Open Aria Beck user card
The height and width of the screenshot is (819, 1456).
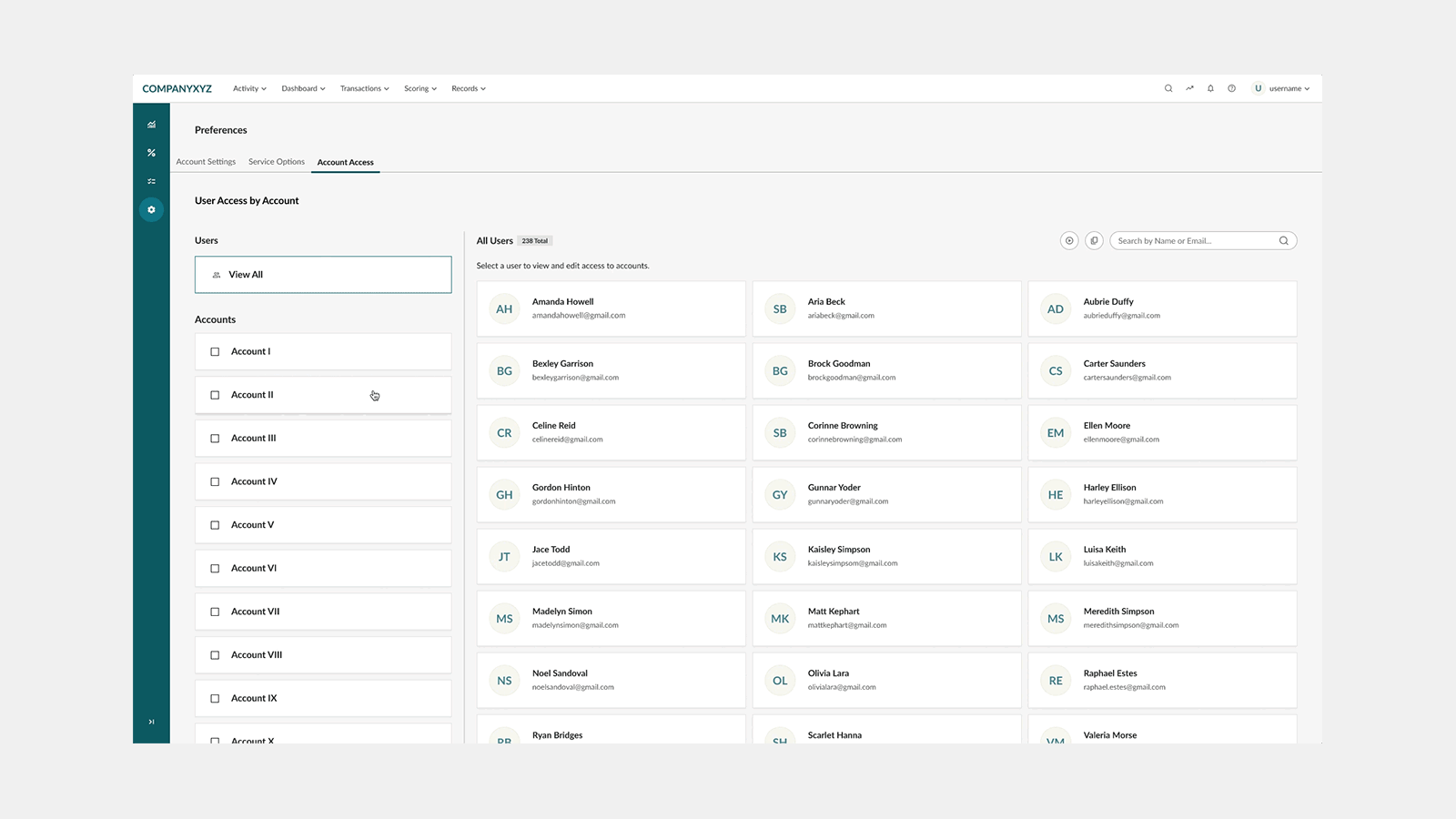coord(886,308)
